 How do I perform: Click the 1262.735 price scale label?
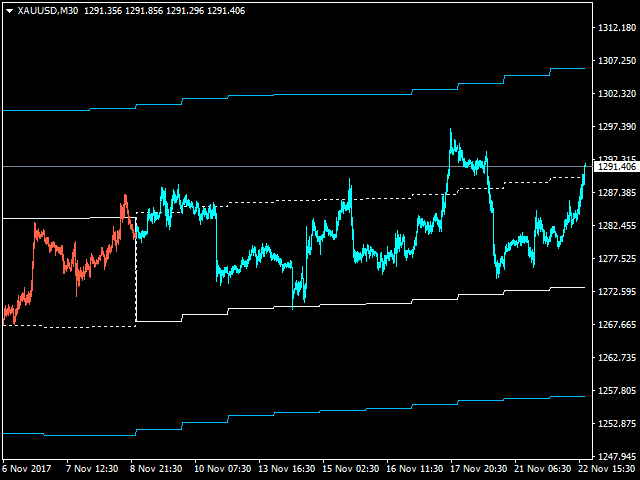[x=614, y=358]
